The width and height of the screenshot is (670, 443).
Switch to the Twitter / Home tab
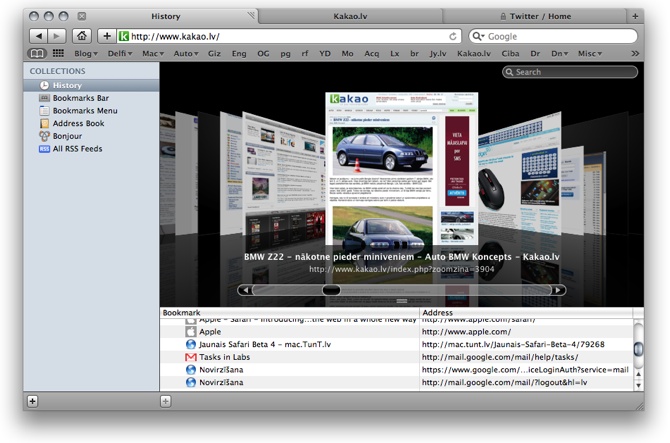point(535,16)
